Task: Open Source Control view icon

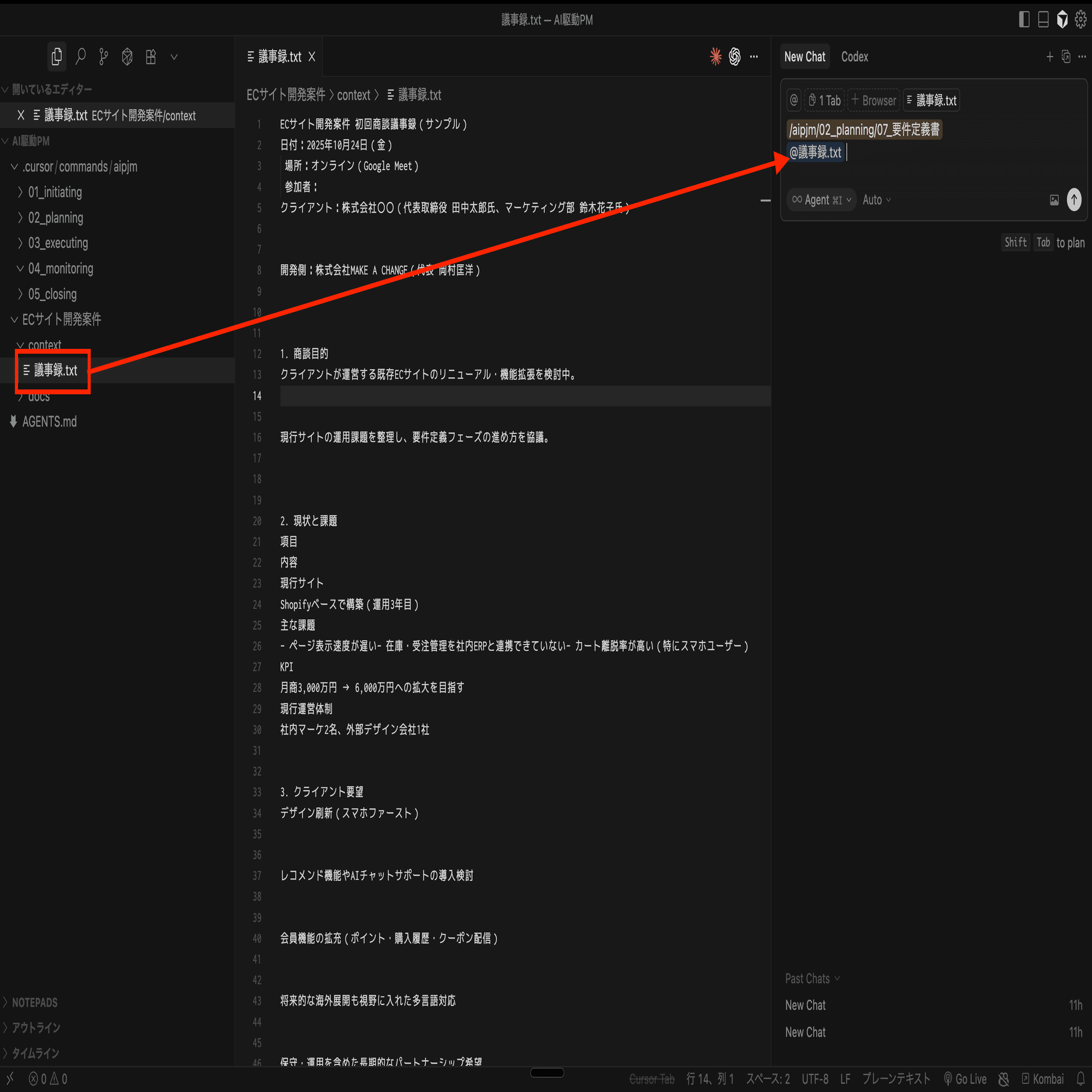Action: click(x=103, y=57)
